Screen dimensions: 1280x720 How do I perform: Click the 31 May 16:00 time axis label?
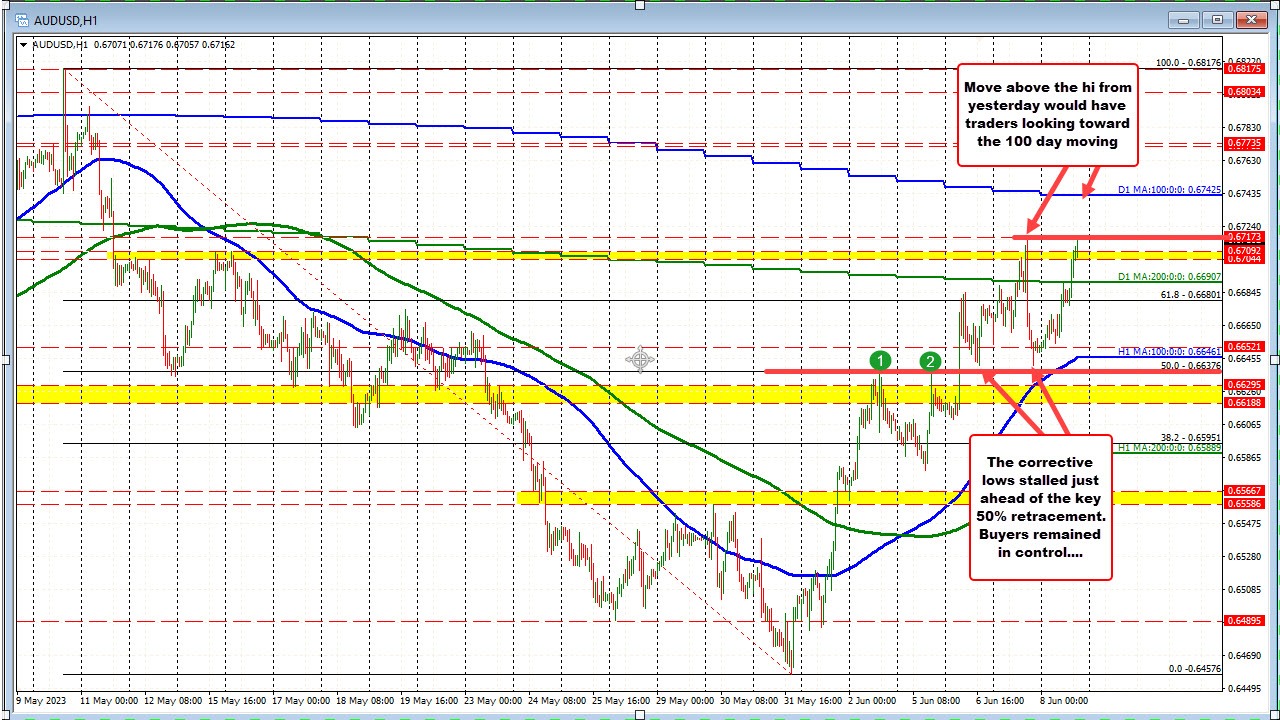point(815,701)
